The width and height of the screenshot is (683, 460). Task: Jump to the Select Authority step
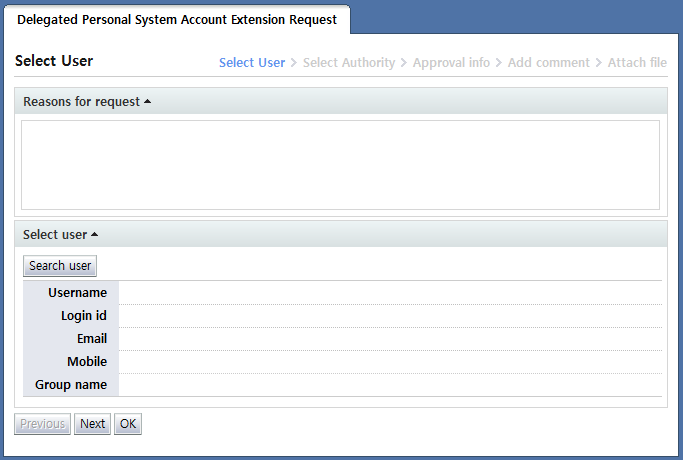(349, 62)
